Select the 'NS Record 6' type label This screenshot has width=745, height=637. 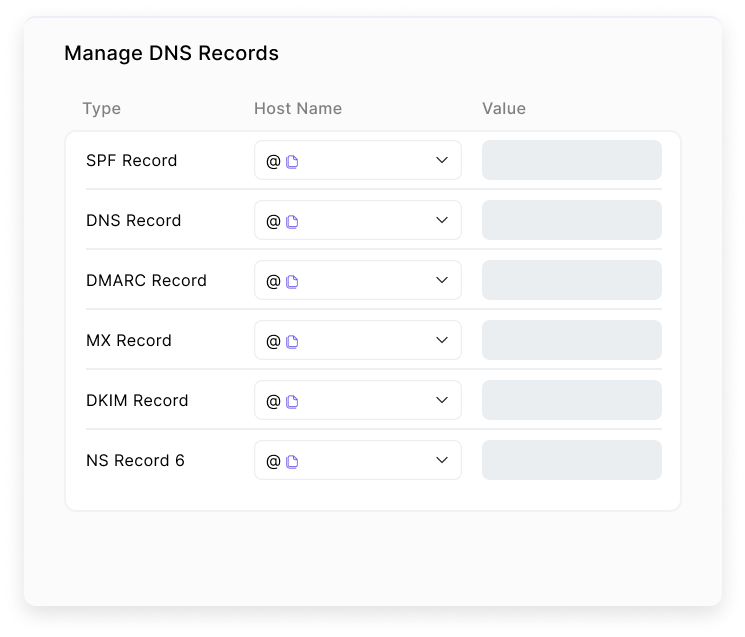click(x=135, y=460)
